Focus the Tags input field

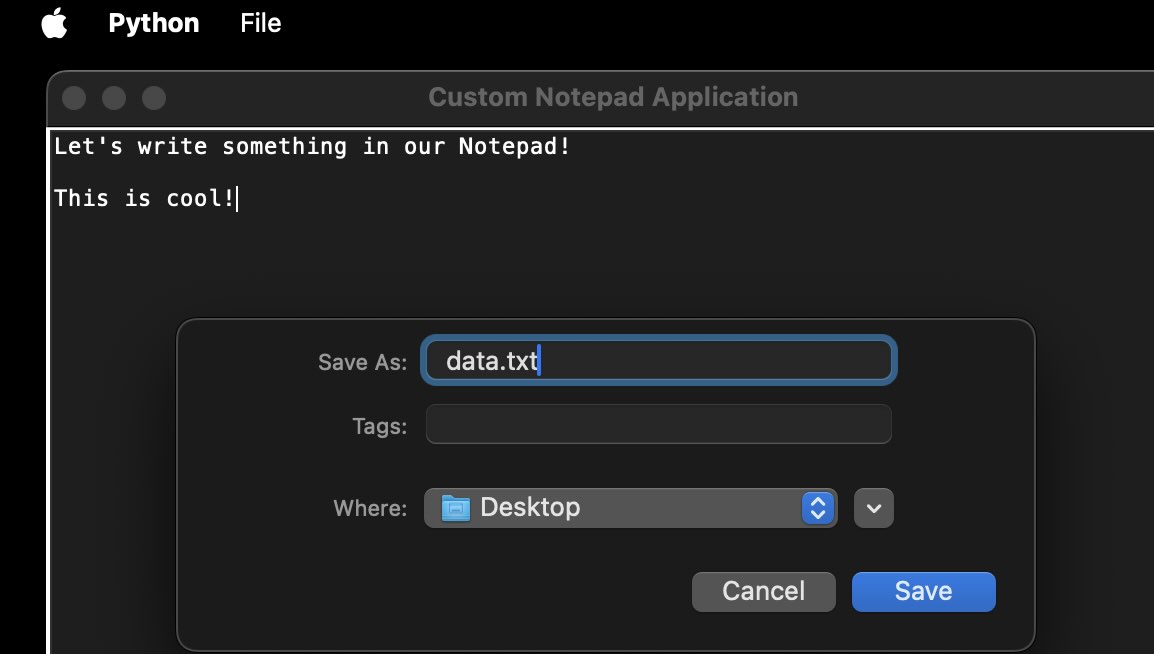click(658, 424)
